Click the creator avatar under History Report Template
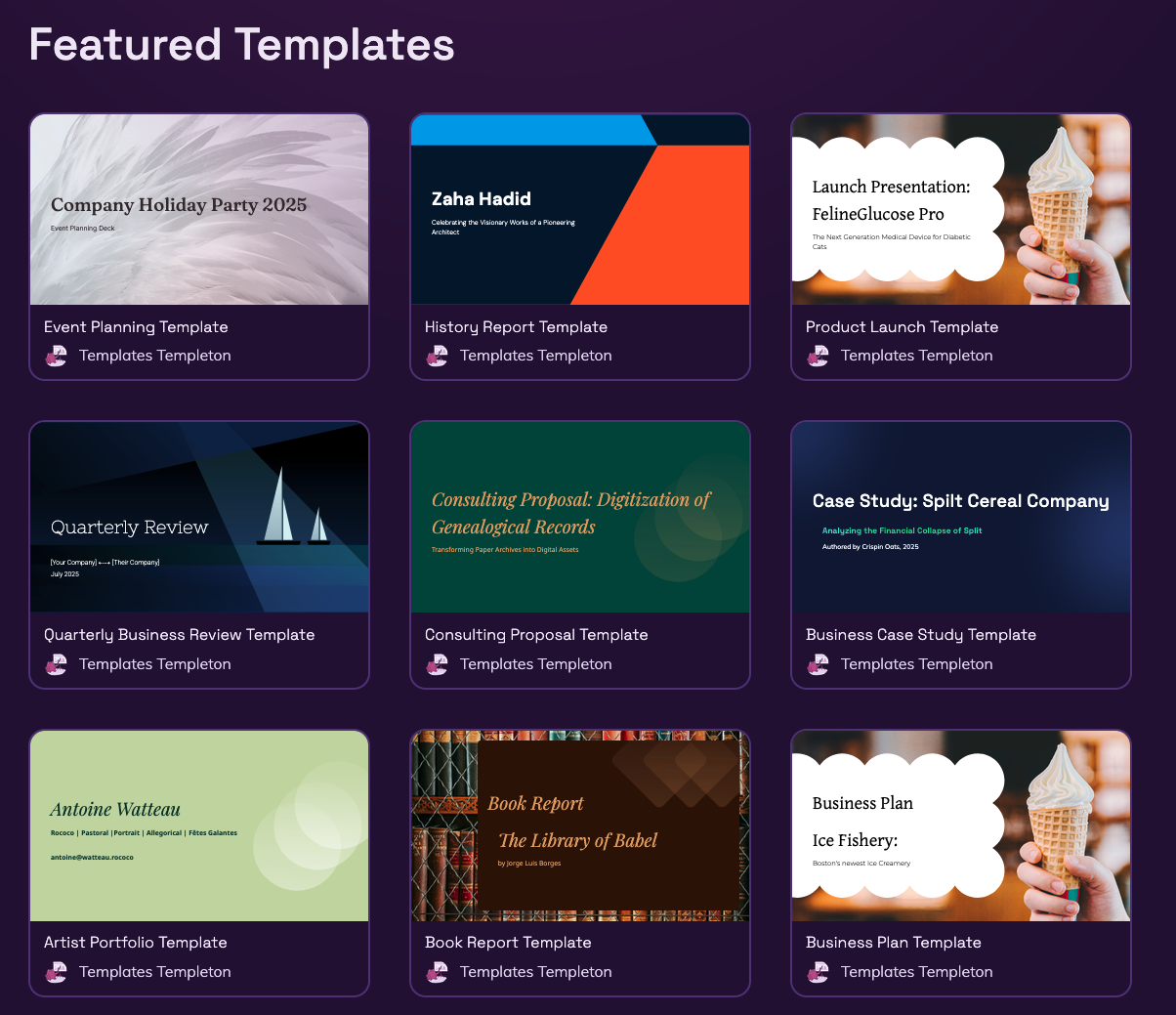The width and height of the screenshot is (1176, 1015). (437, 356)
